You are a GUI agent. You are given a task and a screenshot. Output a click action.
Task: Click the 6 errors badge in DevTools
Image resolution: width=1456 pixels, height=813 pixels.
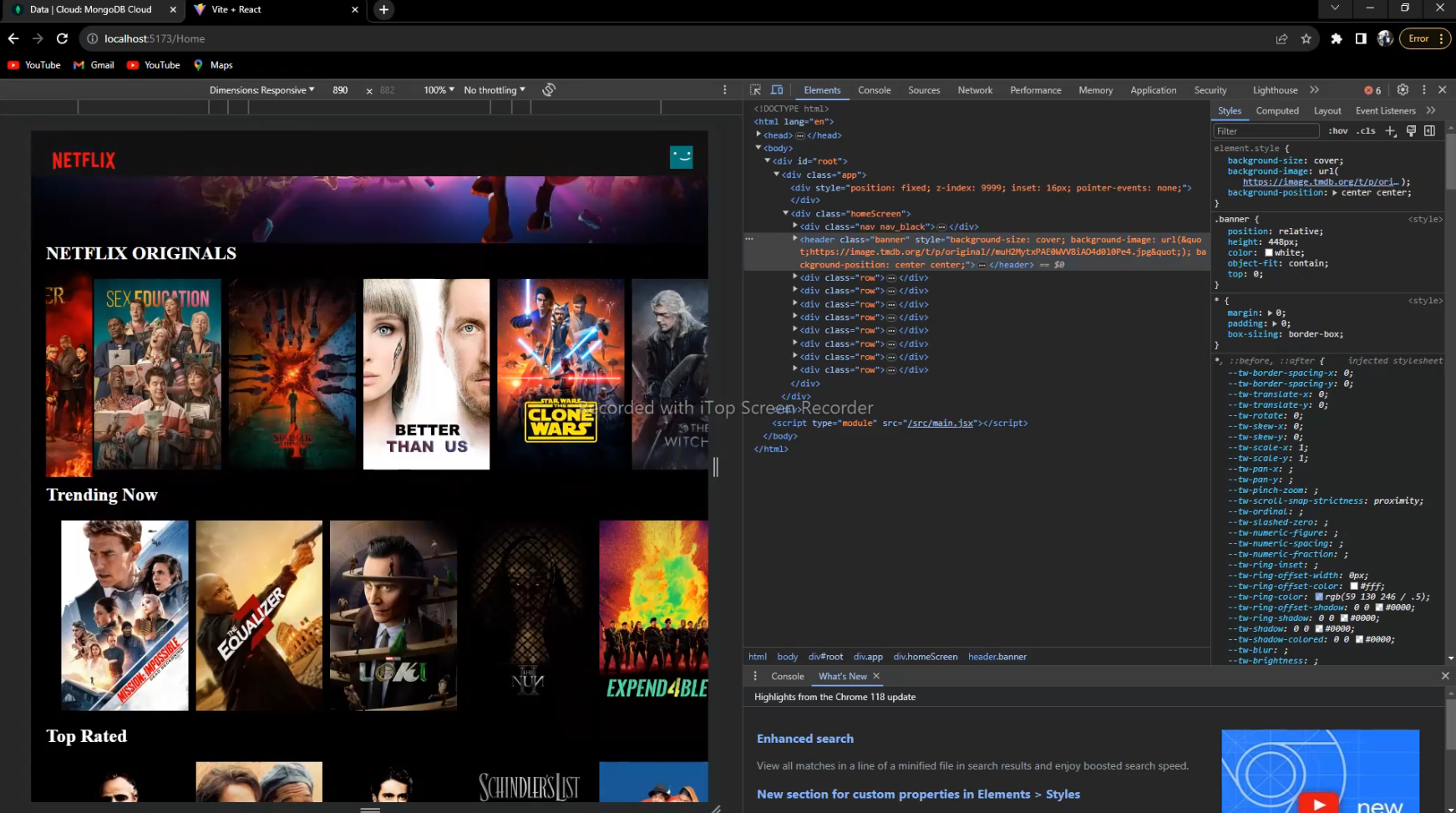click(x=1370, y=89)
